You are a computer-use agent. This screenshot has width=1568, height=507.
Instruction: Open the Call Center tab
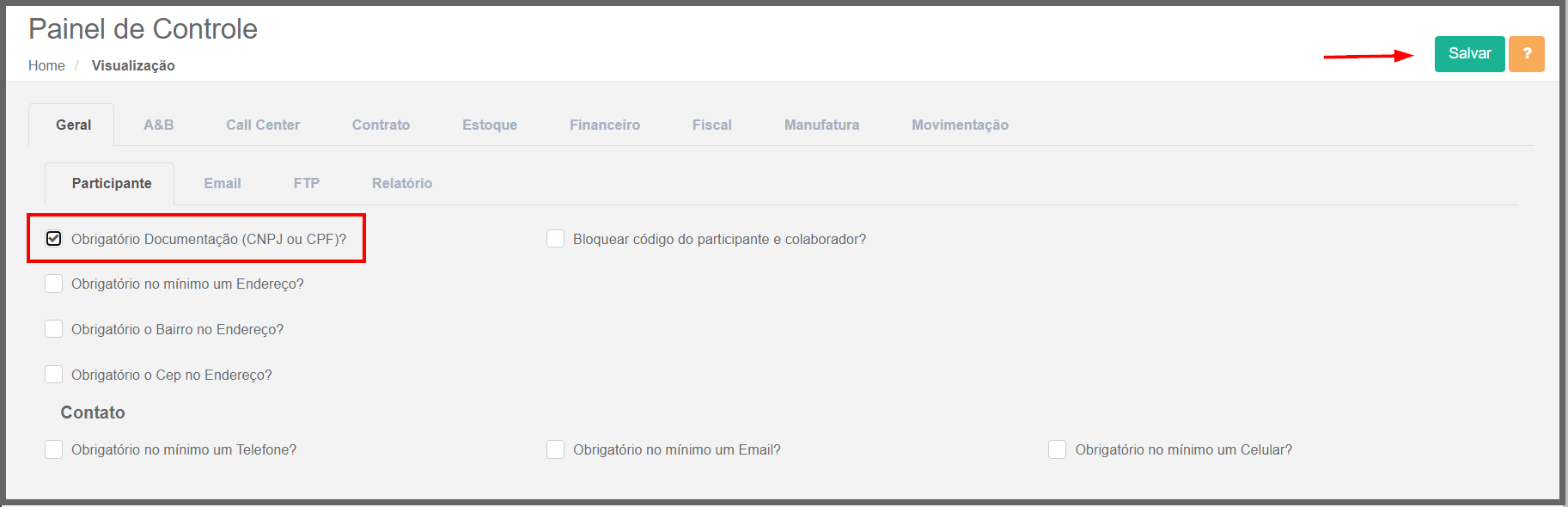(x=263, y=125)
